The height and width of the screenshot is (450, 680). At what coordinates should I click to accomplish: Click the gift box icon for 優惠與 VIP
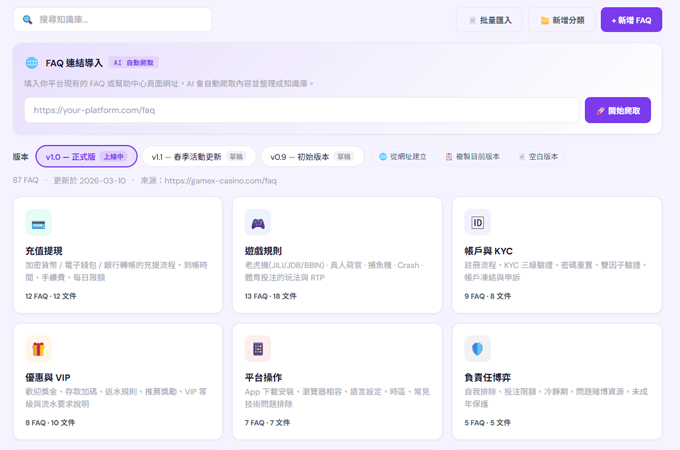pos(38,349)
